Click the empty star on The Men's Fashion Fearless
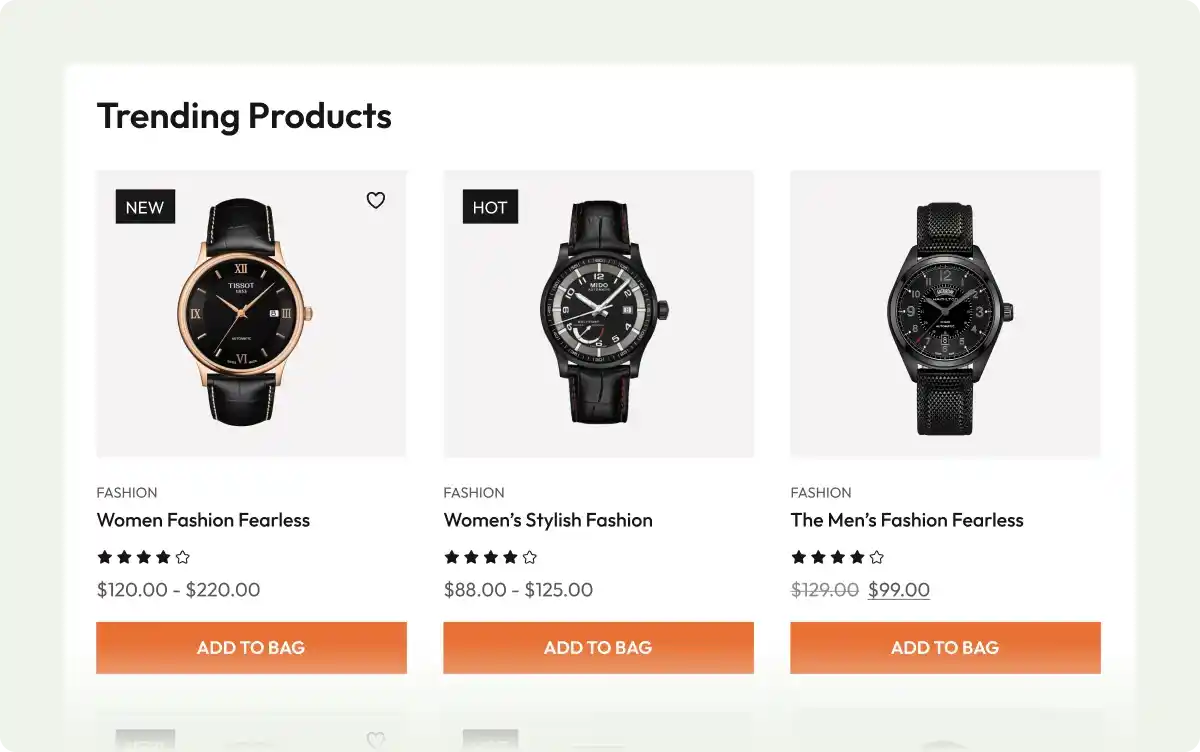The image size is (1200, 752). 876,557
